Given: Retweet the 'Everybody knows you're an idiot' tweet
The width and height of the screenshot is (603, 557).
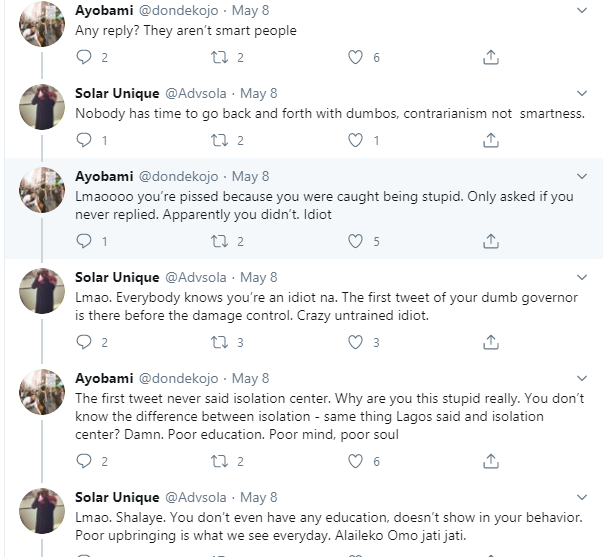Looking at the screenshot, I should [x=219, y=342].
